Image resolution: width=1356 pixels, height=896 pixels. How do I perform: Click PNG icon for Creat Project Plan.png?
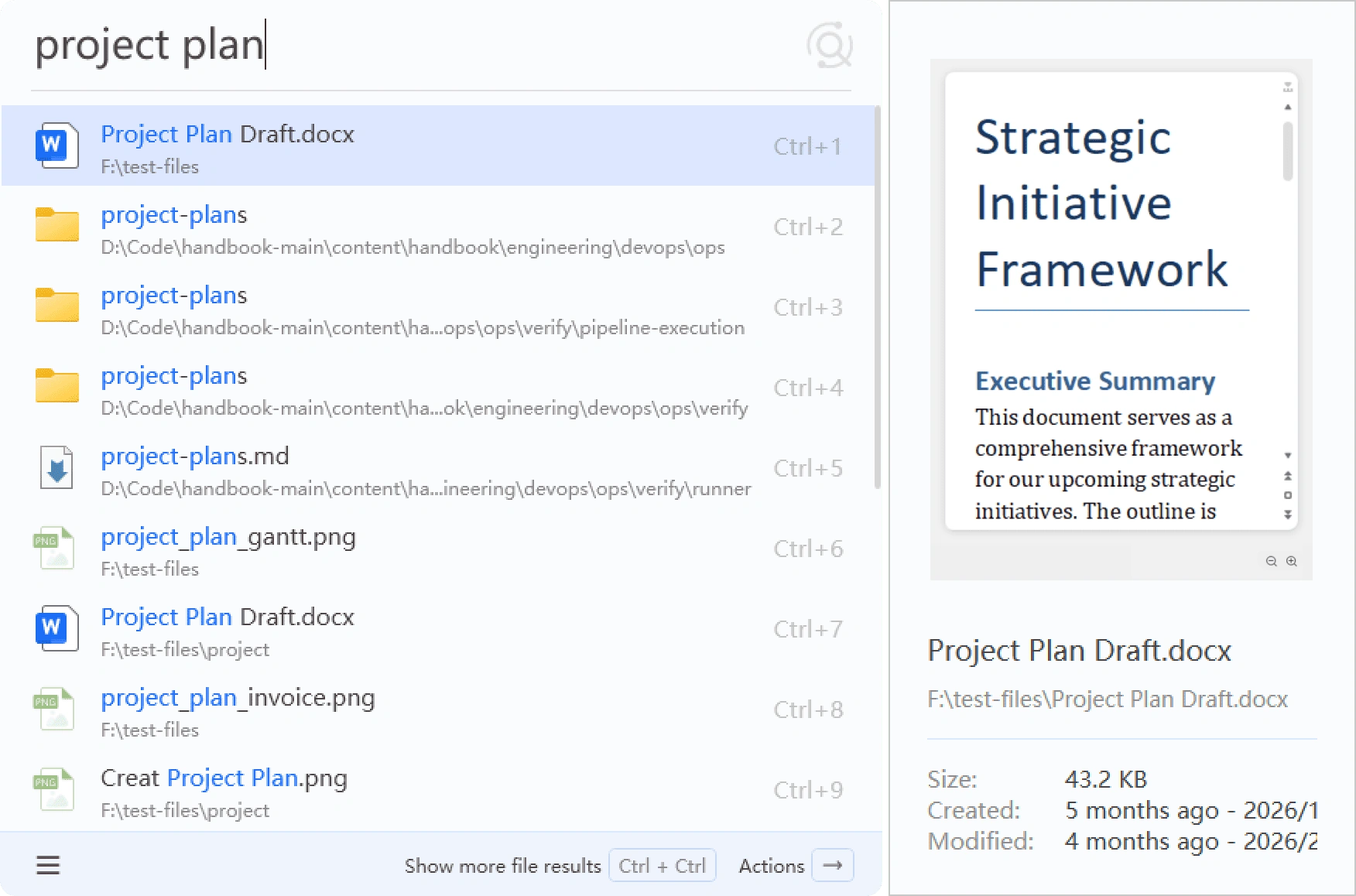[53, 789]
